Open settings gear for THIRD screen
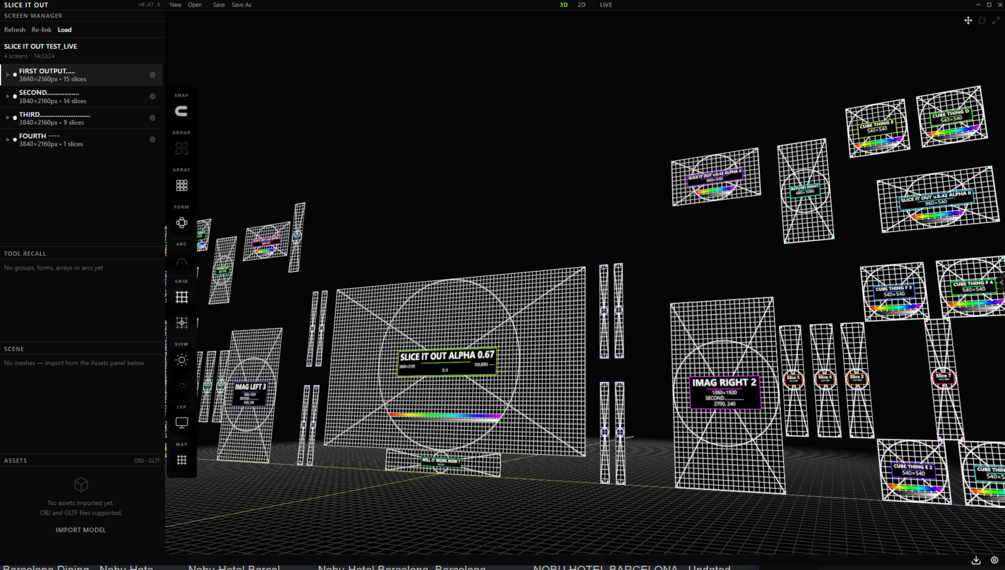 [153, 118]
